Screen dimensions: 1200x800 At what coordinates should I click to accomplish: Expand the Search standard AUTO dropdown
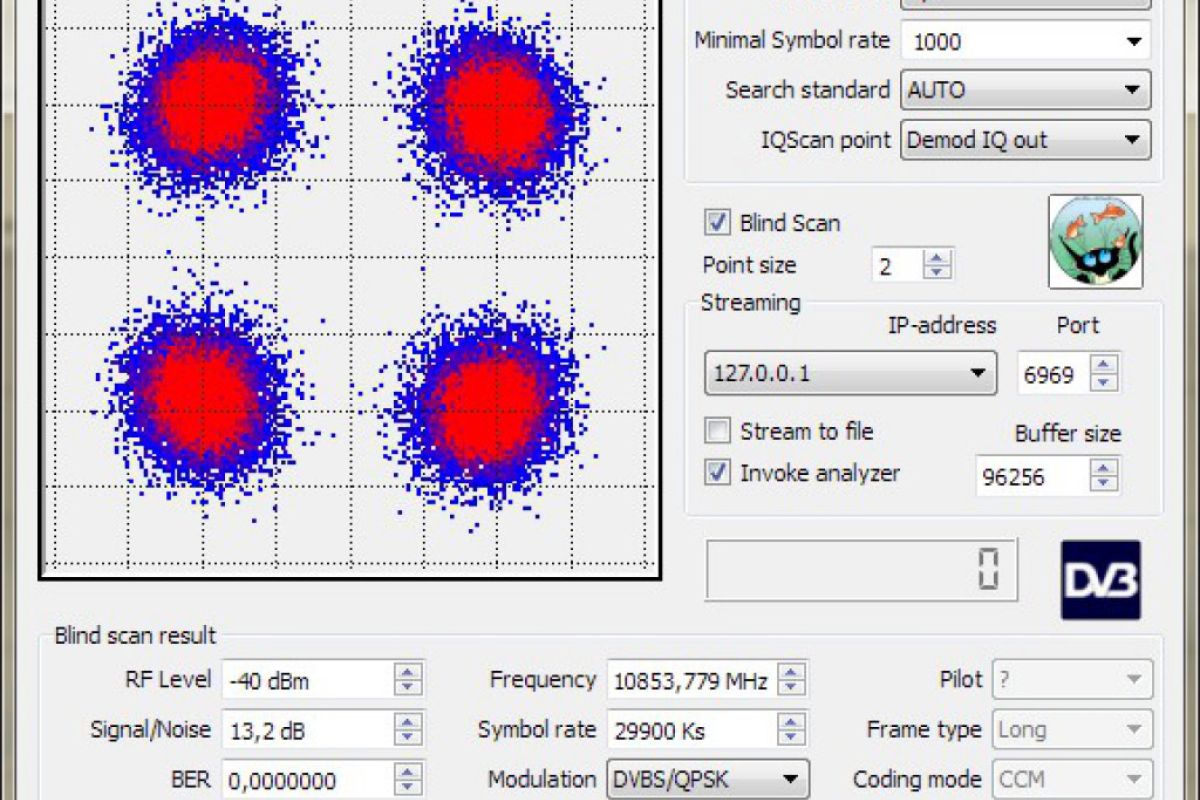click(1132, 90)
